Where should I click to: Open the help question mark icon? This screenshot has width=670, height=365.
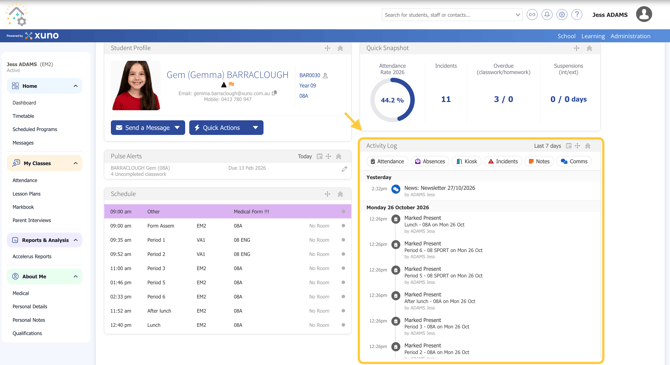pos(577,15)
